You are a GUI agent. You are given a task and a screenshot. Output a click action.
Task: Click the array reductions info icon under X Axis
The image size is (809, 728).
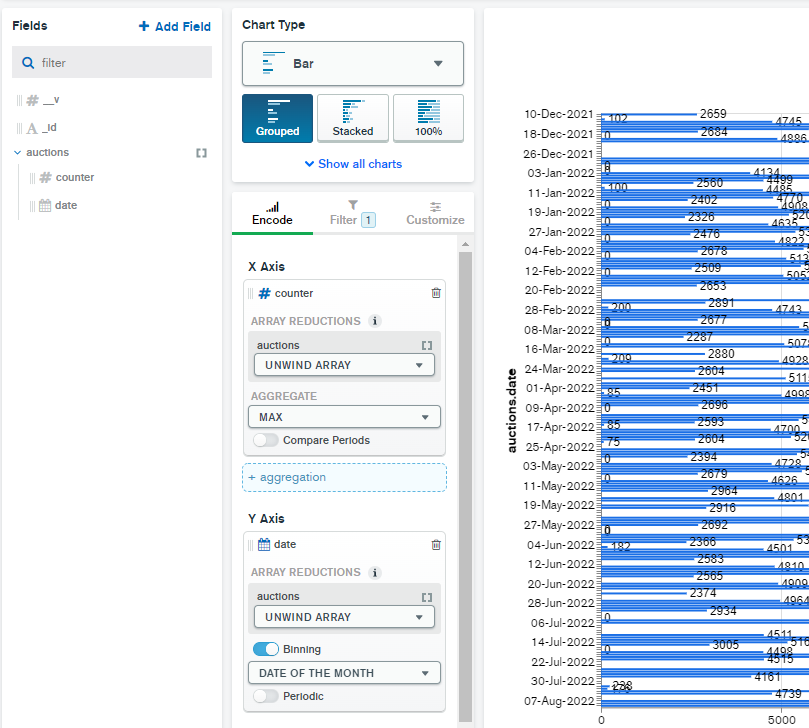click(x=375, y=322)
